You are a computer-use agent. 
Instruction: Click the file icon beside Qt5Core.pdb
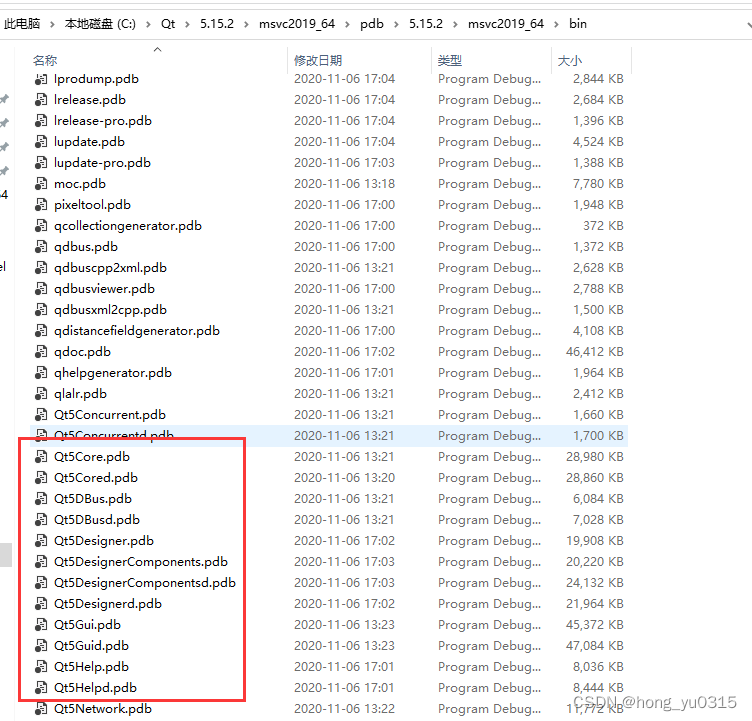[41, 457]
